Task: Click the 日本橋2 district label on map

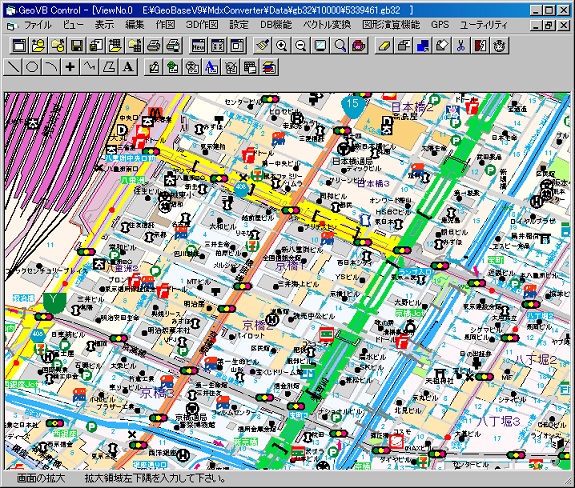Action: pos(412,107)
